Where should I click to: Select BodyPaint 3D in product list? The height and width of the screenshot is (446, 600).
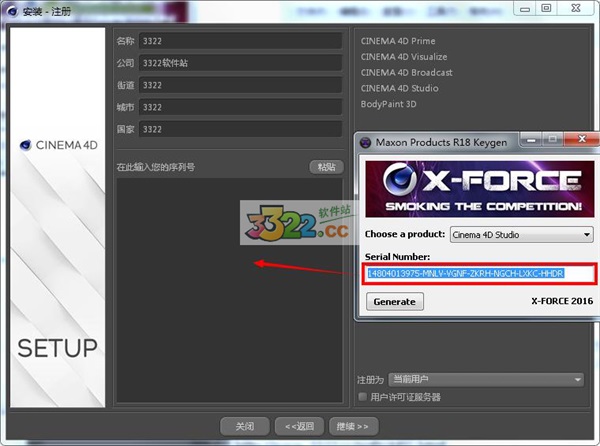388,104
